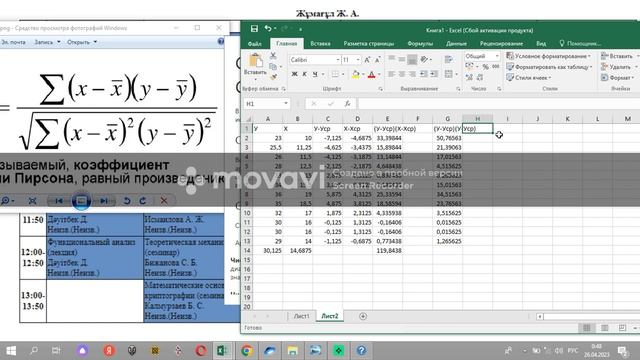Click in the Excel formula bar
Screen dimensions: 640x360
coord(498,104)
